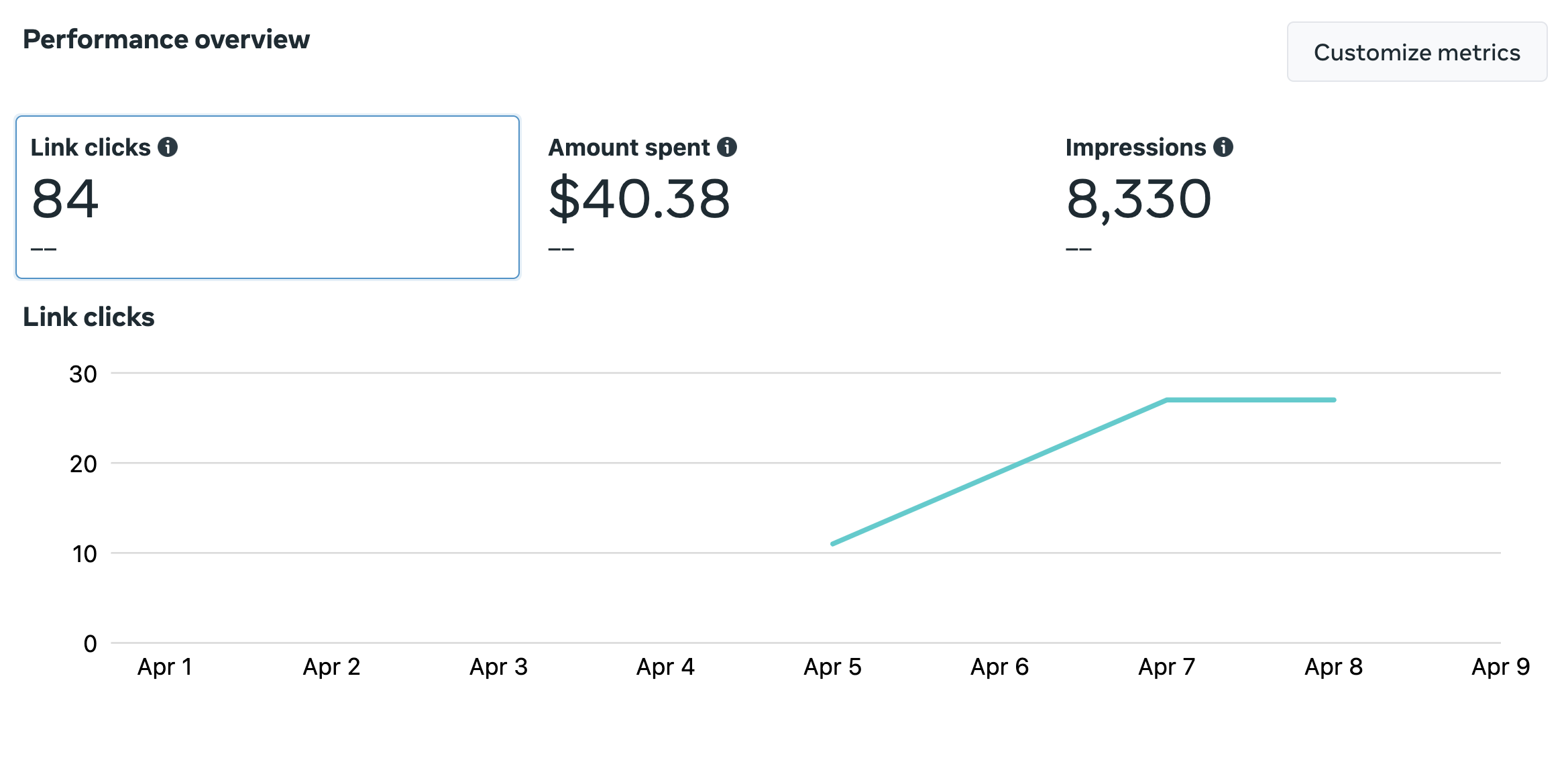Click the Link clicks info icon

coord(168,147)
